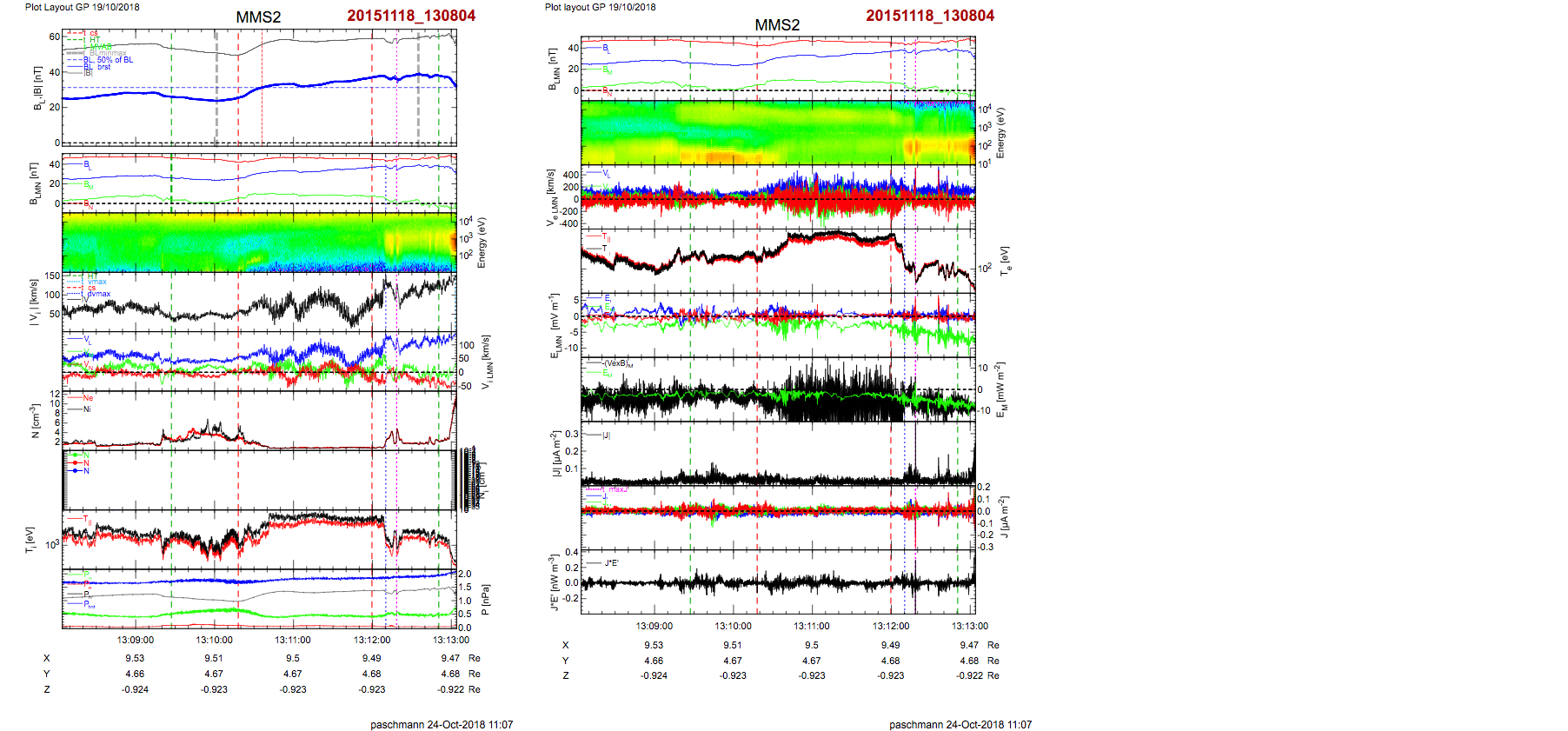Select the MMS2 title of the left plot
Screen dimensions: 1568x731
click(x=258, y=17)
